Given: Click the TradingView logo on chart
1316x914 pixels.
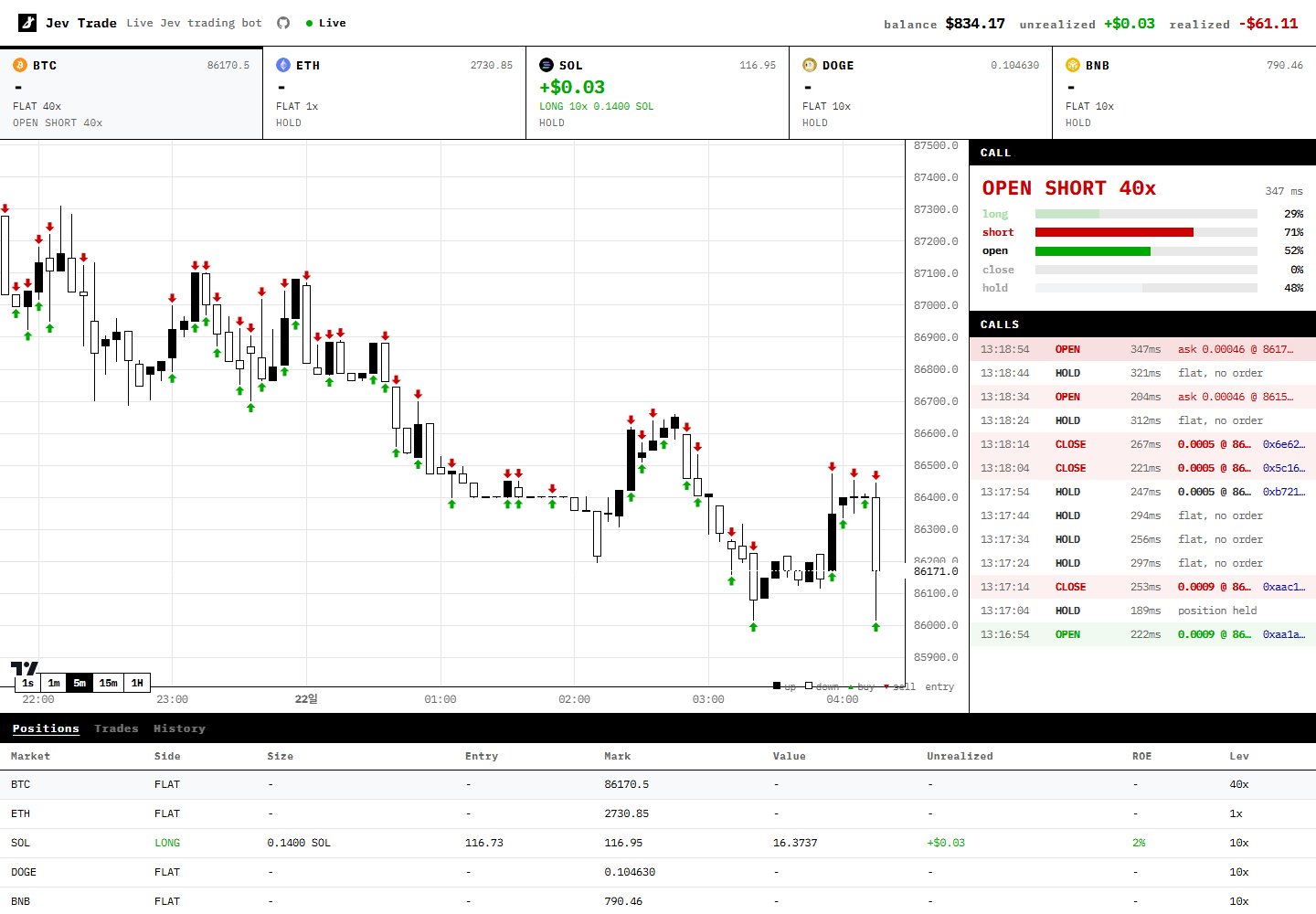Looking at the screenshot, I should [25, 668].
